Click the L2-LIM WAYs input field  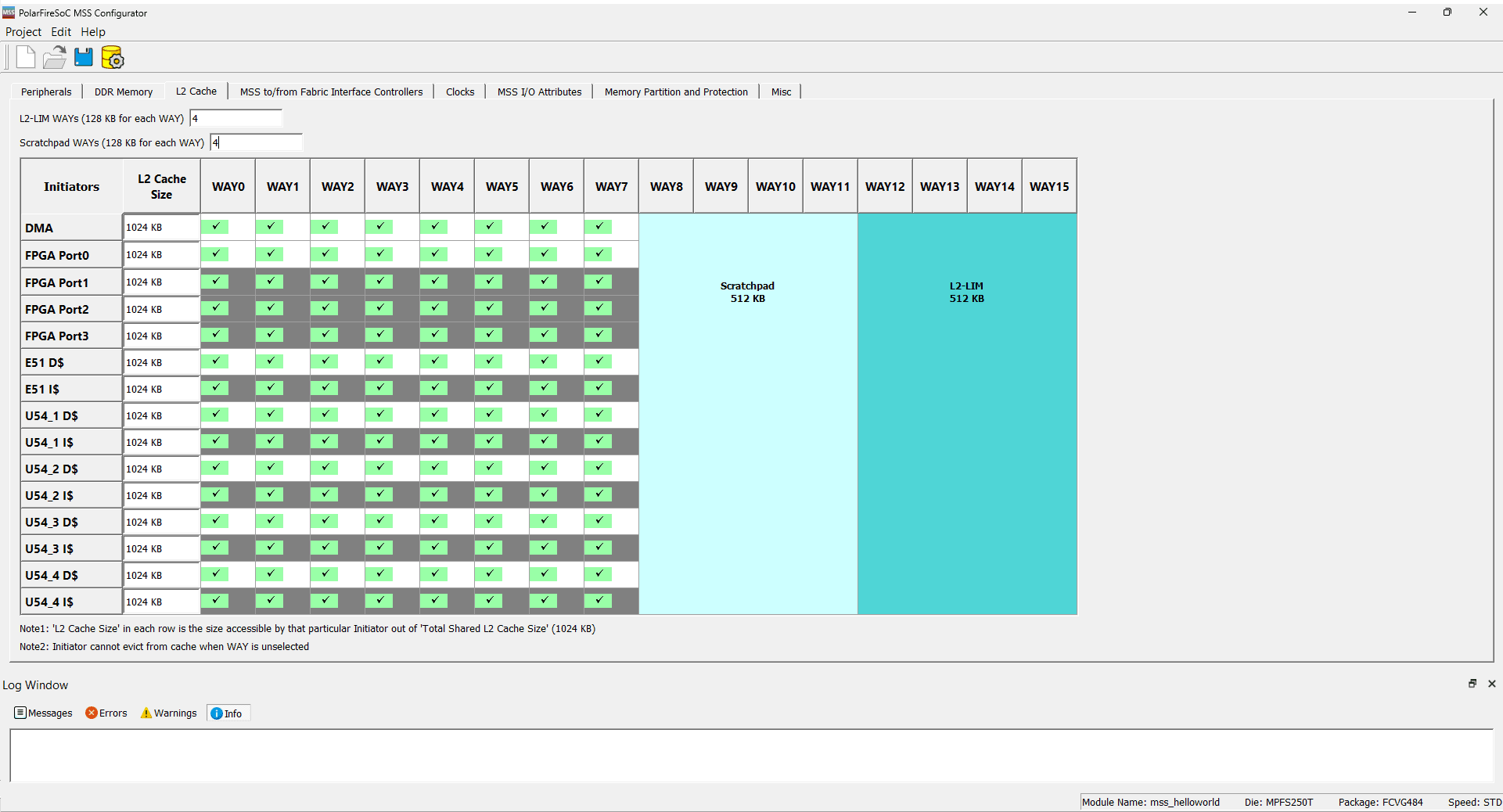tap(236, 118)
